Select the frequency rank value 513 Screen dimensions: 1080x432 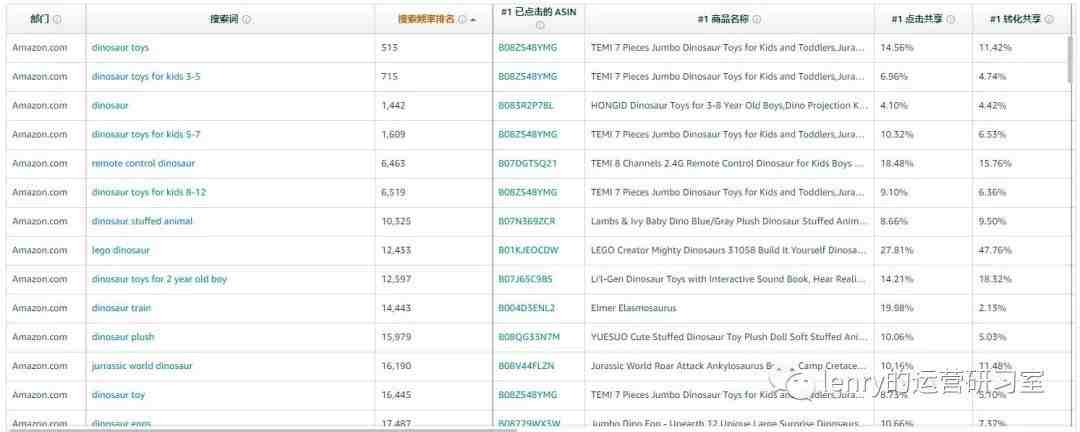coord(389,48)
